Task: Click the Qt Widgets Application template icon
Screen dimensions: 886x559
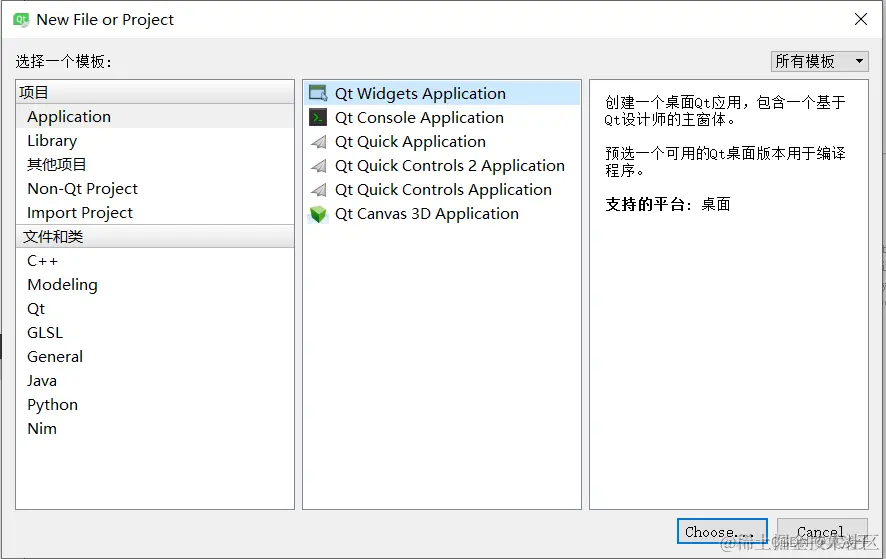Action: (x=318, y=93)
